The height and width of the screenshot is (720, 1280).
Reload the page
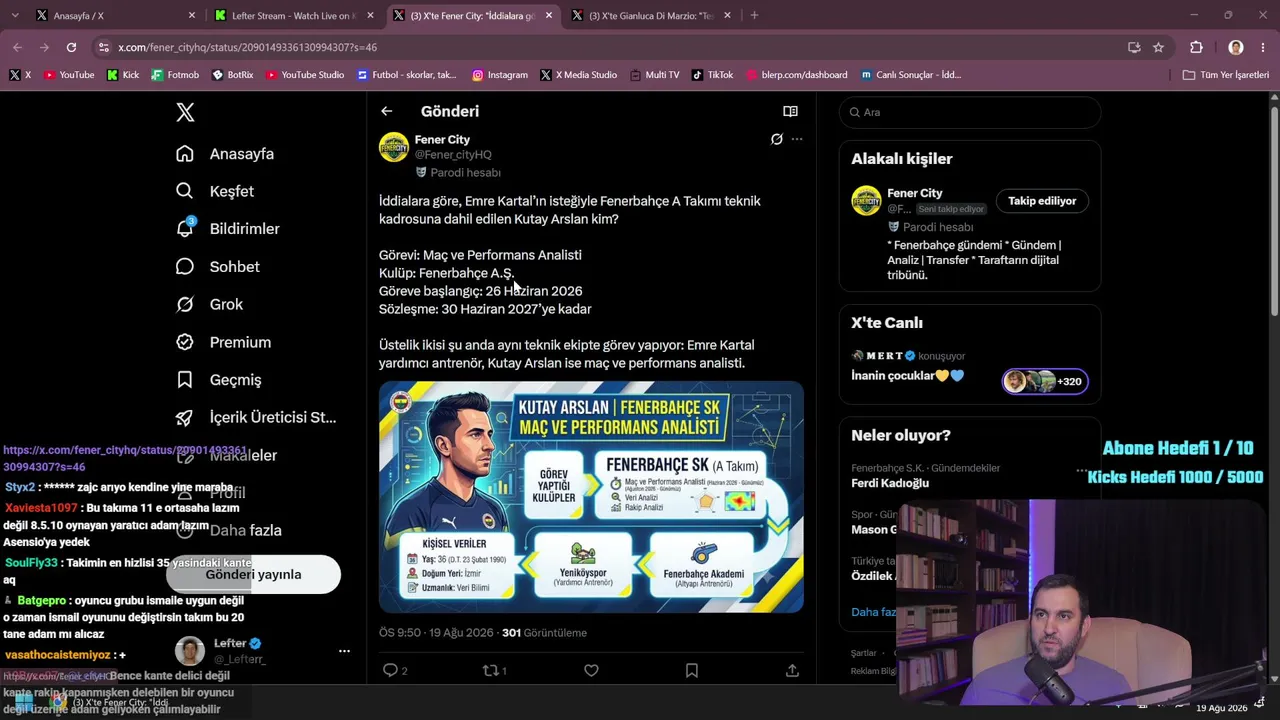pyautogui.click(x=71, y=47)
